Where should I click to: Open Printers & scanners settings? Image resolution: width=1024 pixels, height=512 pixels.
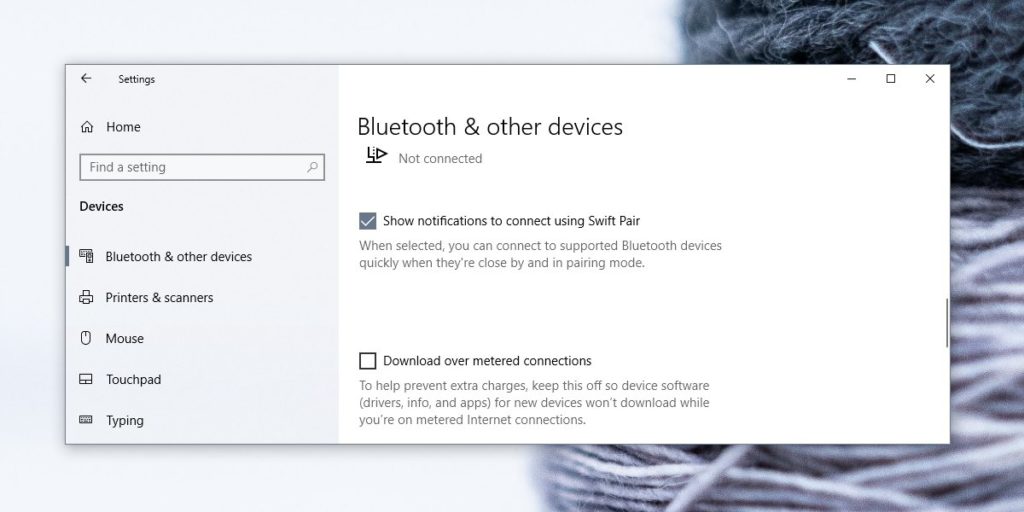[x=159, y=297]
